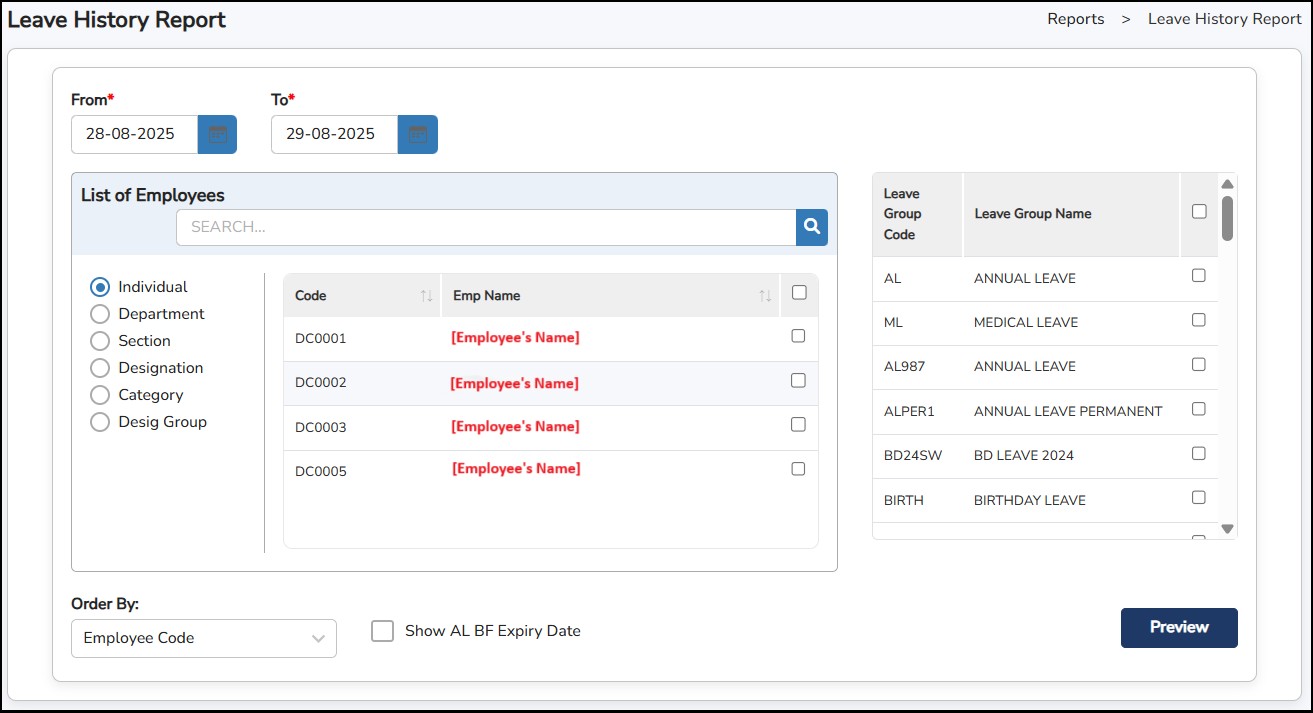The height and width of the screenshot is (713, 1313).
Task: Click the From date input field
Action: pyautogui.click(x=134, y=134)
